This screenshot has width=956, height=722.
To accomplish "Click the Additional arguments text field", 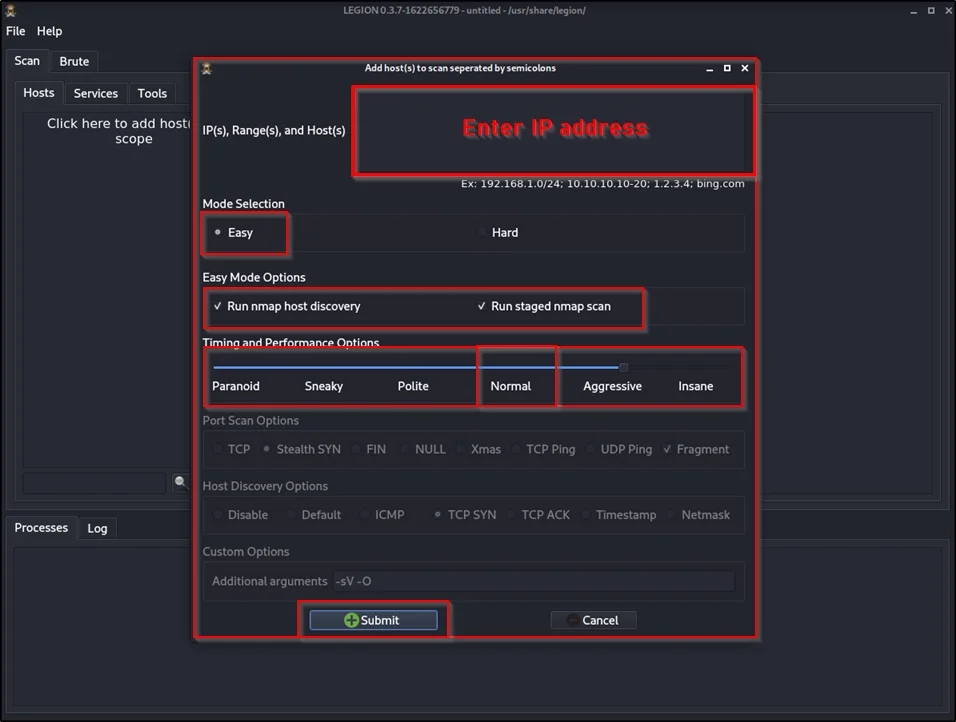I will pyautogui.click(x=533, y=581).
